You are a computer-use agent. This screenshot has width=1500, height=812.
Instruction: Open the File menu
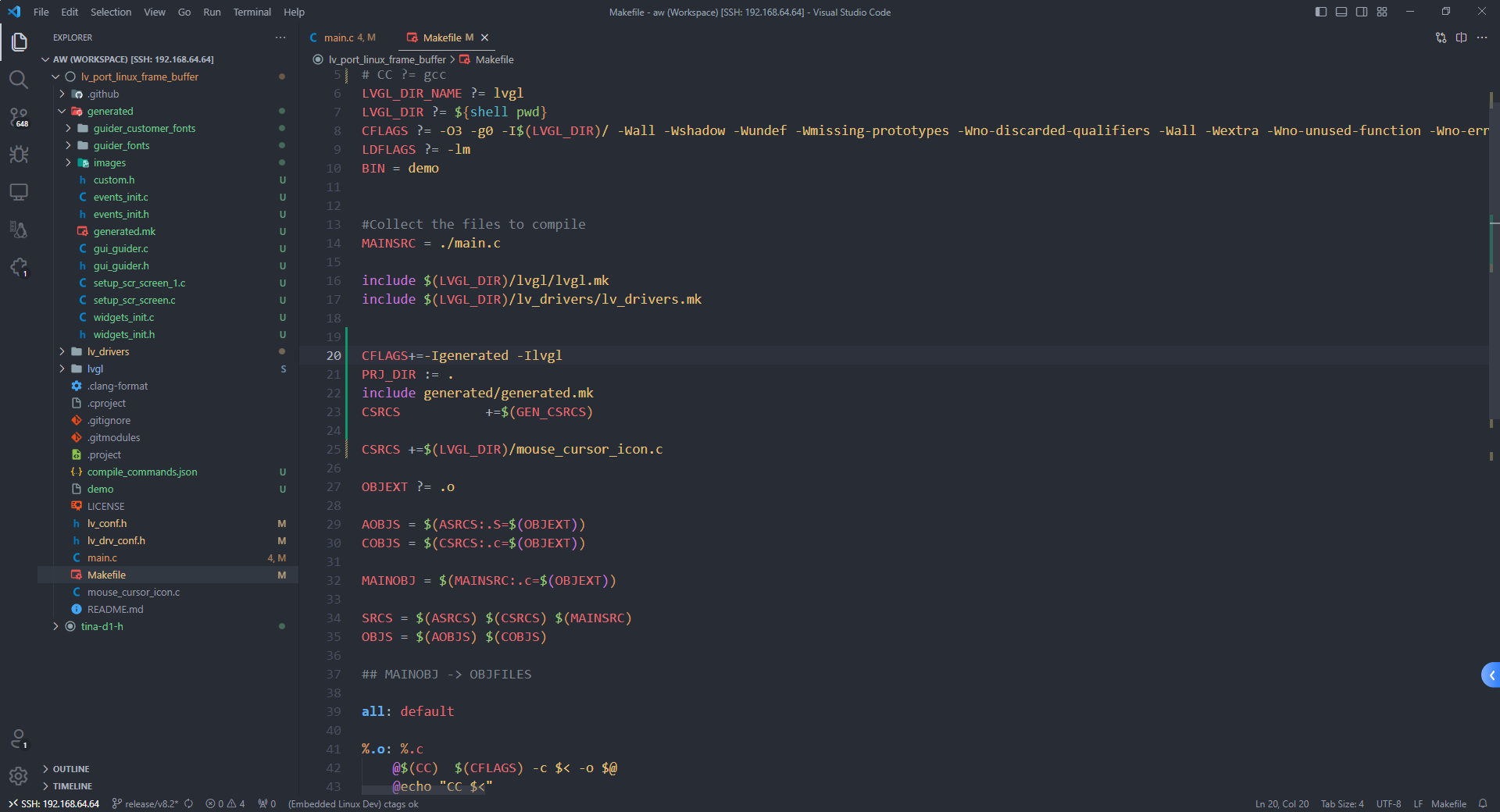(x=41, y=12)
